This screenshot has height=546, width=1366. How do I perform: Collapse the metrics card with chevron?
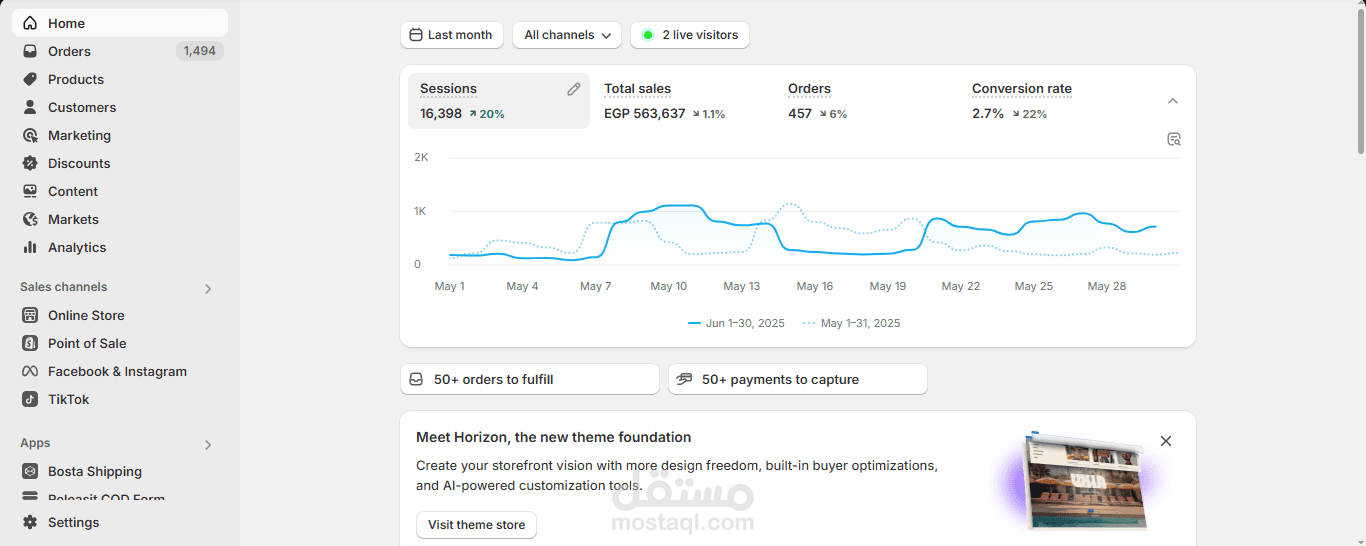tap(1173, 101)
